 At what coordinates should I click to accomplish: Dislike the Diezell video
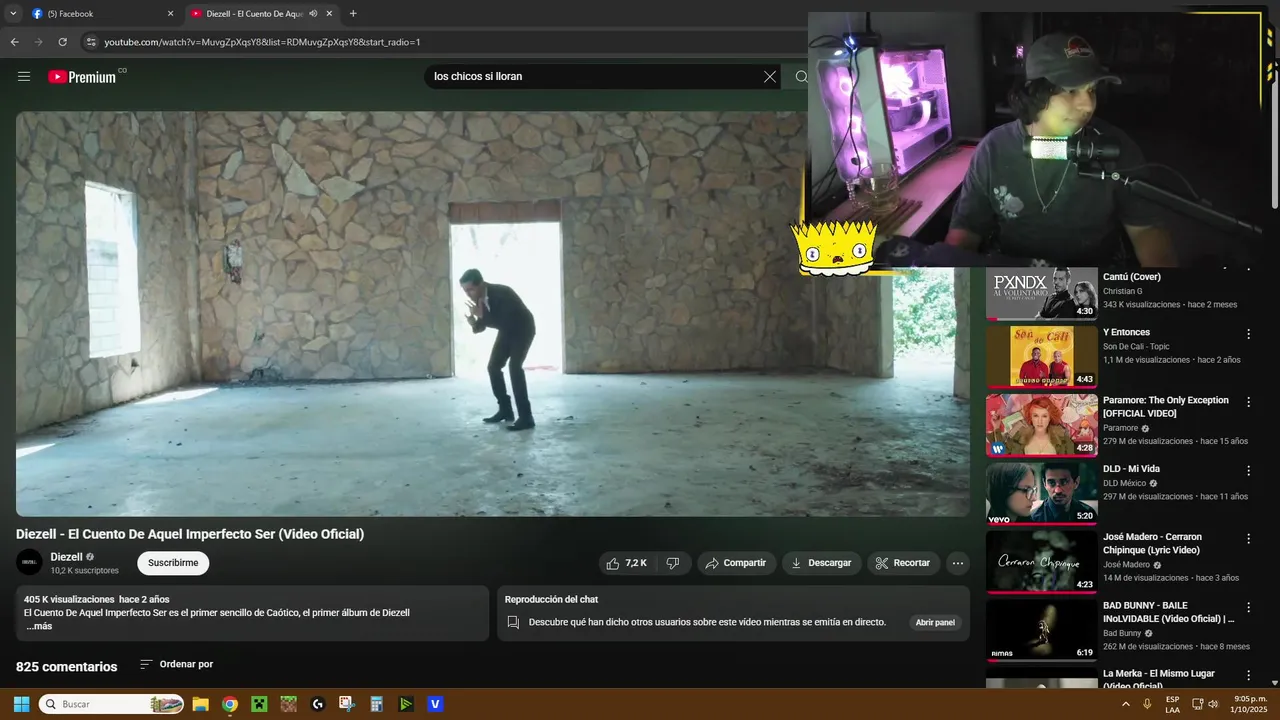pos(673,563)
